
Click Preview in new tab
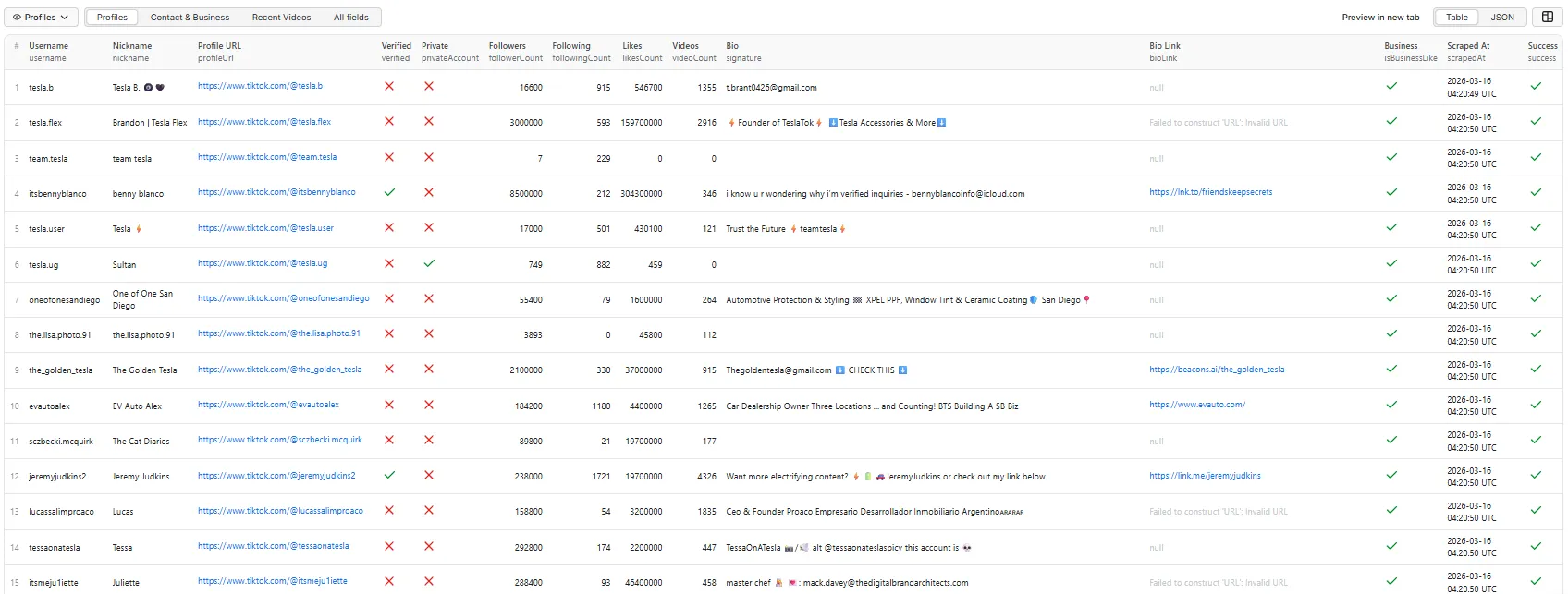click(x=1380, y=17)
